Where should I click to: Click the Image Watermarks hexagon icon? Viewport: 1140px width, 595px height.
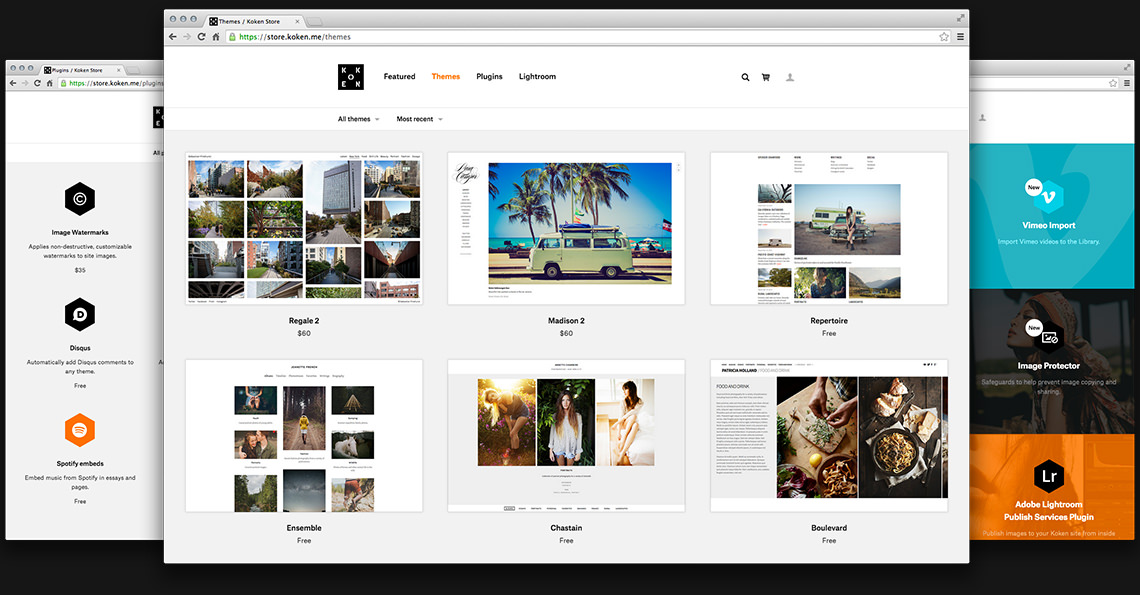[80, 199]
